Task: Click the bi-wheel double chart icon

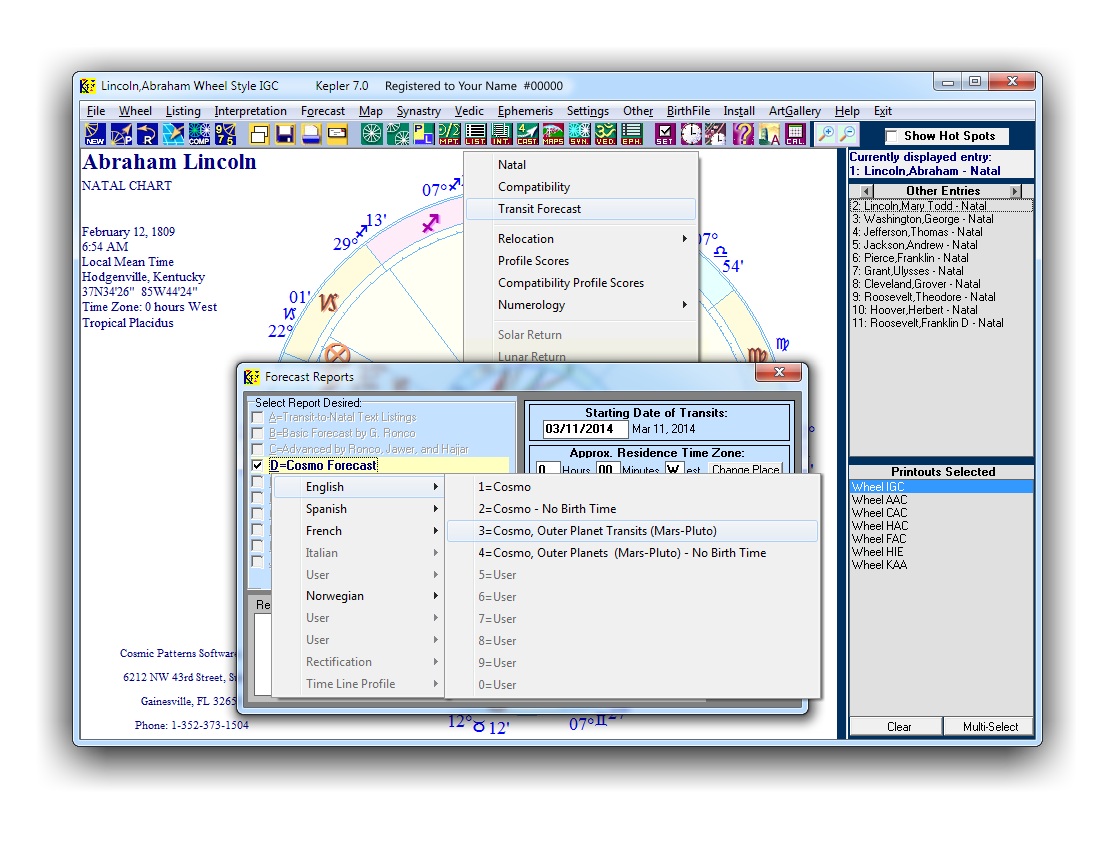Action: (x=398, y=134)
